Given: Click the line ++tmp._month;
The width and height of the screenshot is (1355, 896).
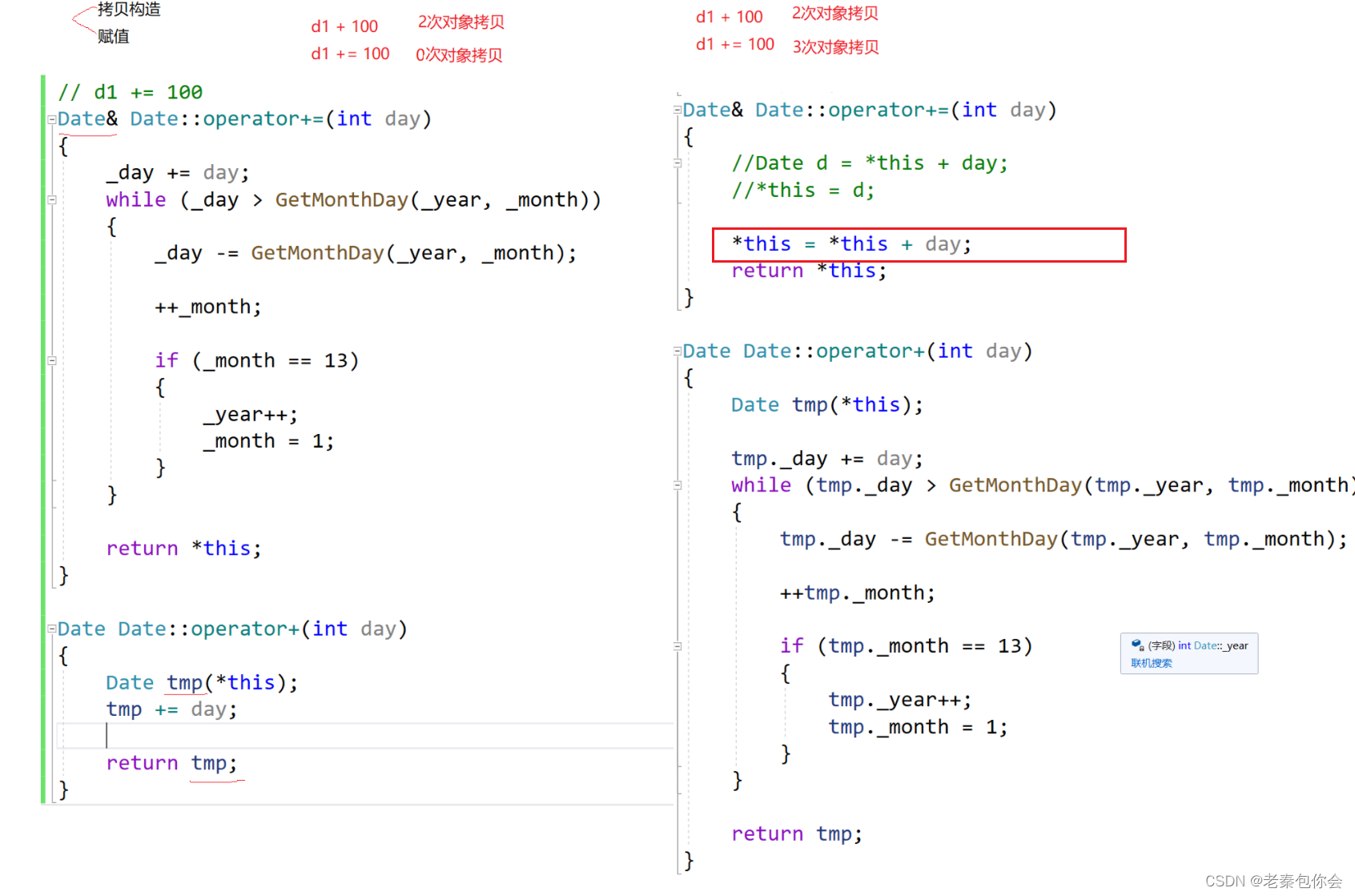Looking at the screenshot, I should tap(858, 593).
